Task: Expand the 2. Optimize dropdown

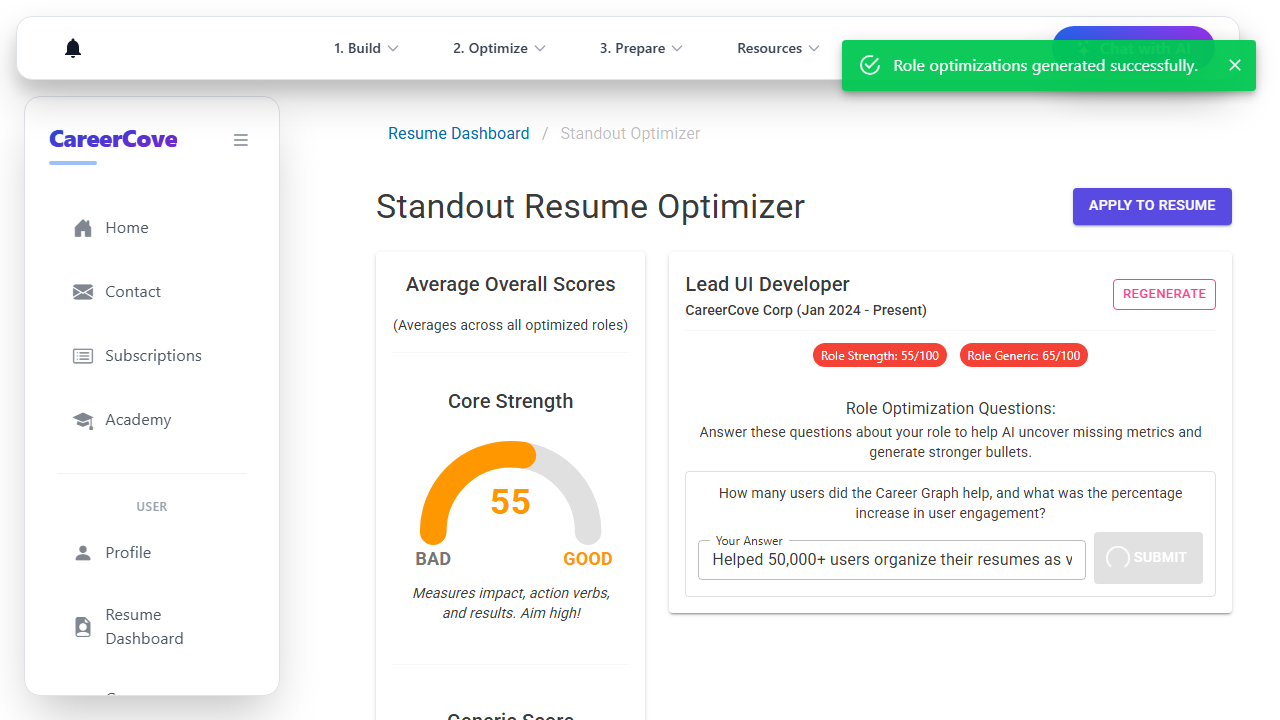Action: coord(499,48)
